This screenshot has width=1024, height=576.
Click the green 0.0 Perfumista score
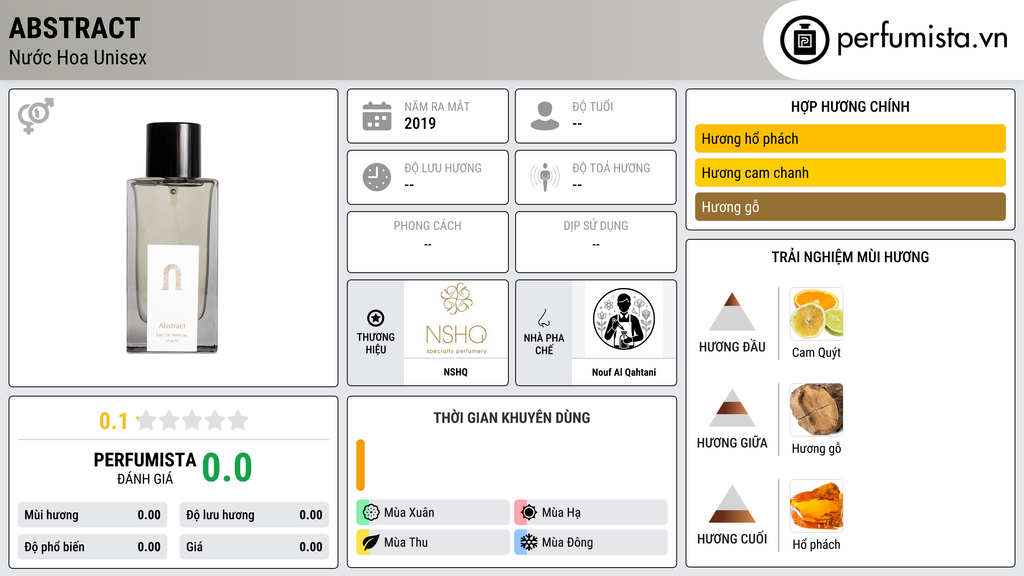pyautogui.click(x=227, y=468)
